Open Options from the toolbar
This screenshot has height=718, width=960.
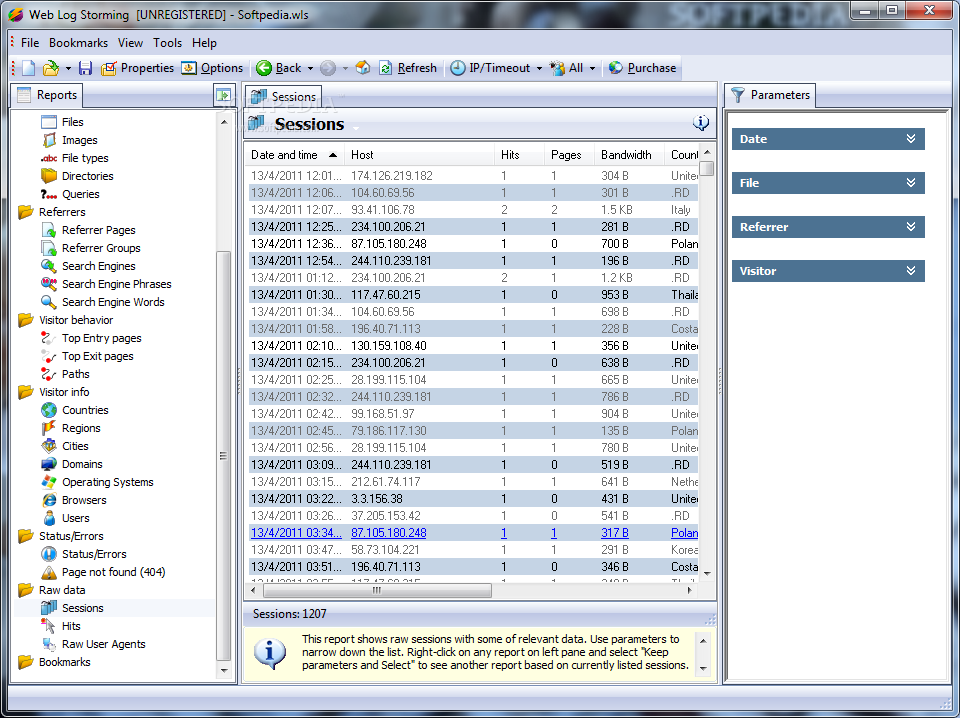click(x=212, y=68)
